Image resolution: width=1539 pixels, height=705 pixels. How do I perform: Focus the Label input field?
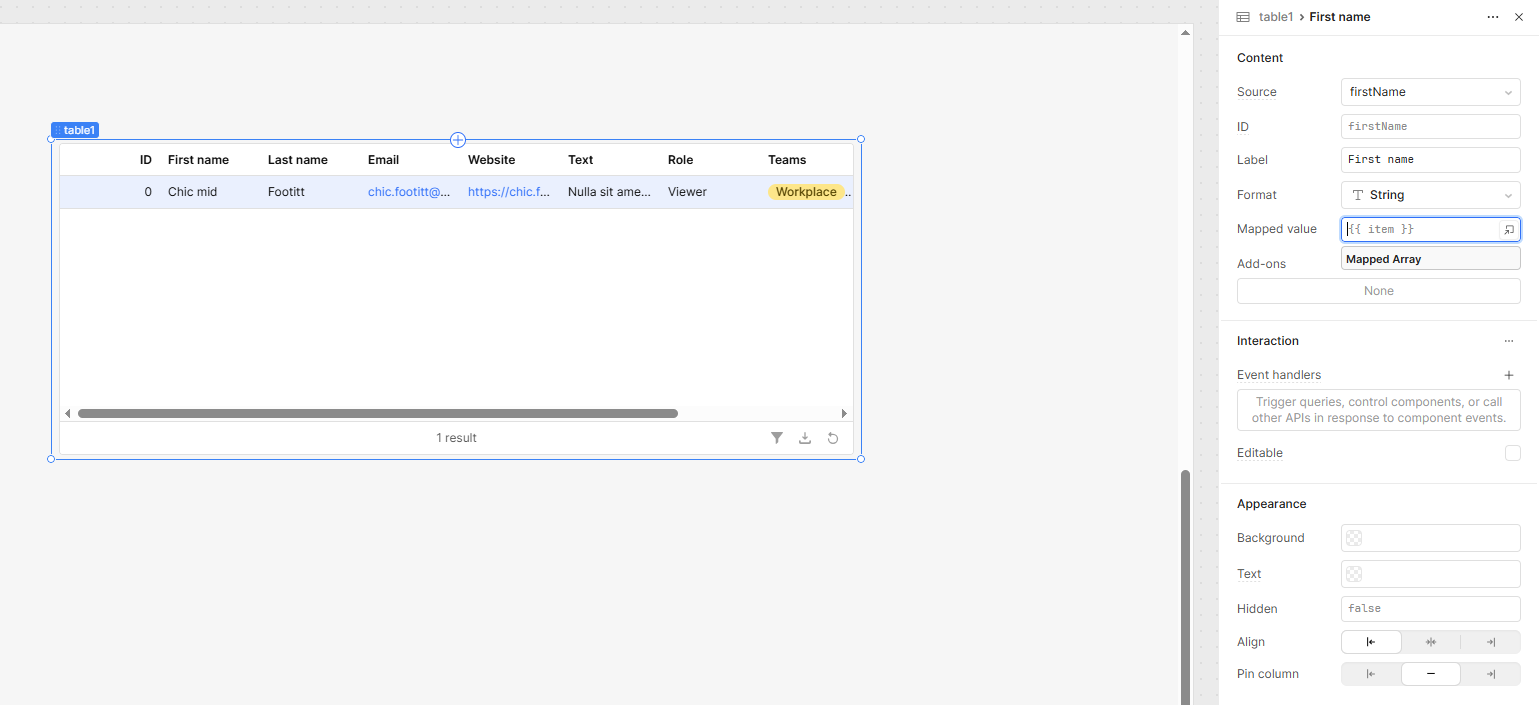1431,160
